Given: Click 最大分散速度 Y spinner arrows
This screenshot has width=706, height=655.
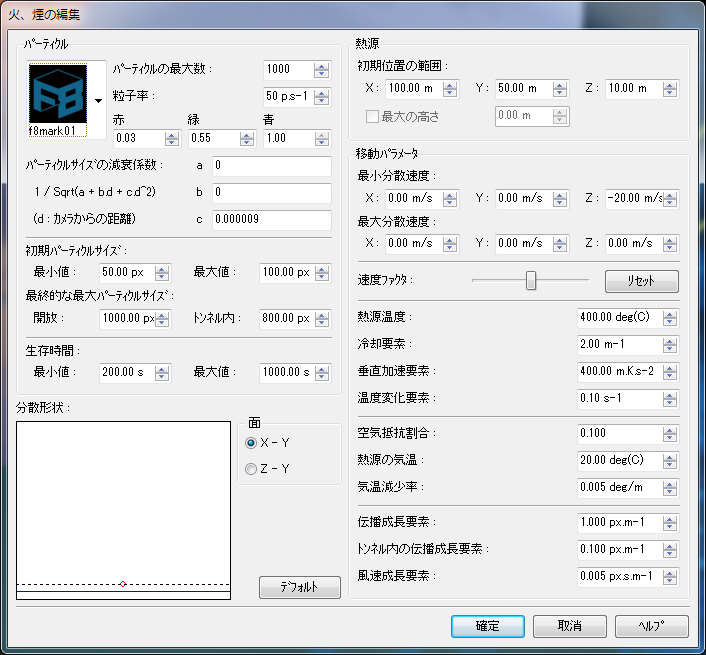Looking at the screenshot, I should (560, 244).
